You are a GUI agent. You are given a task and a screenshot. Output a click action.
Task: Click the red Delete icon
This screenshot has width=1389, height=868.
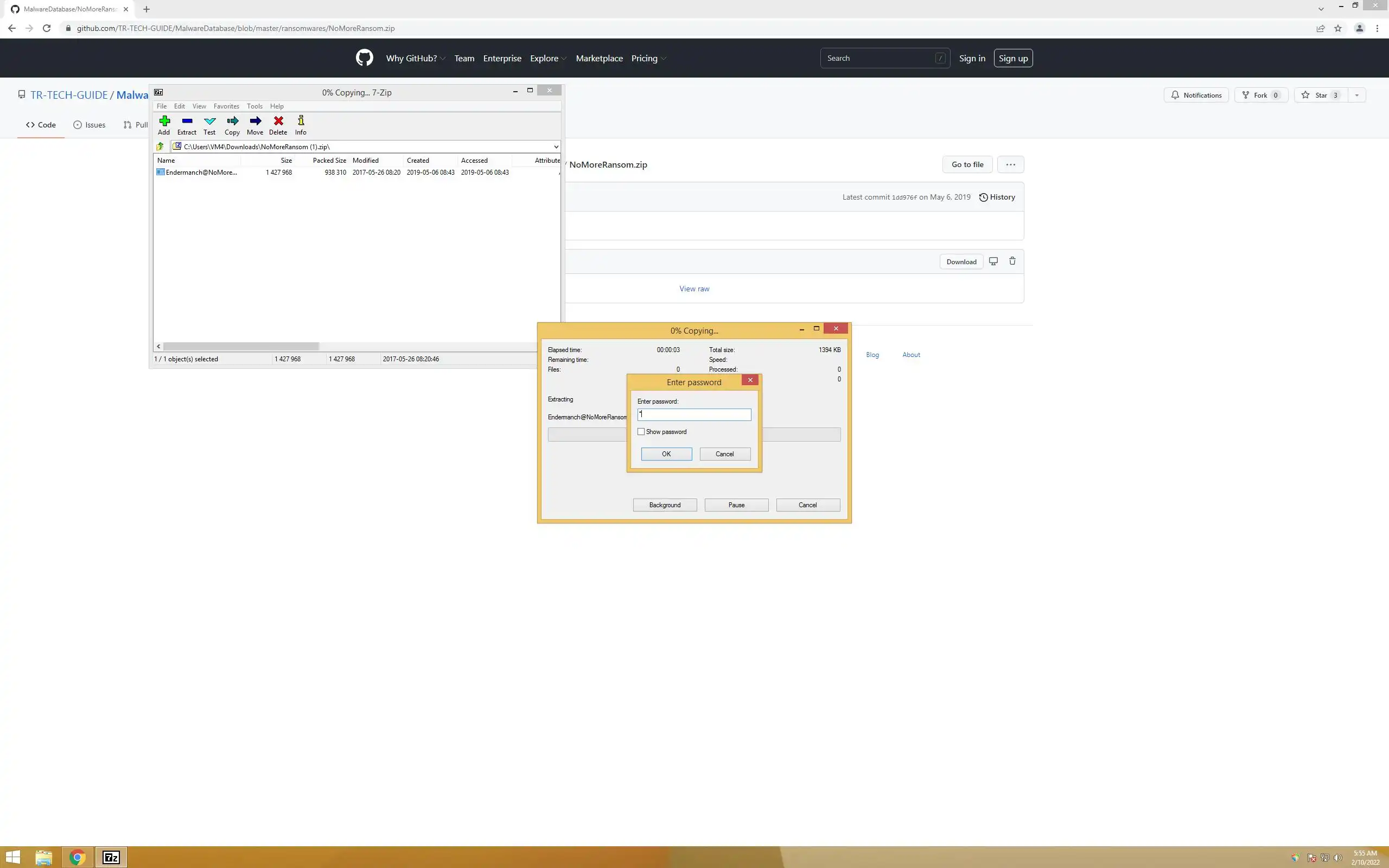coord(278,121)
